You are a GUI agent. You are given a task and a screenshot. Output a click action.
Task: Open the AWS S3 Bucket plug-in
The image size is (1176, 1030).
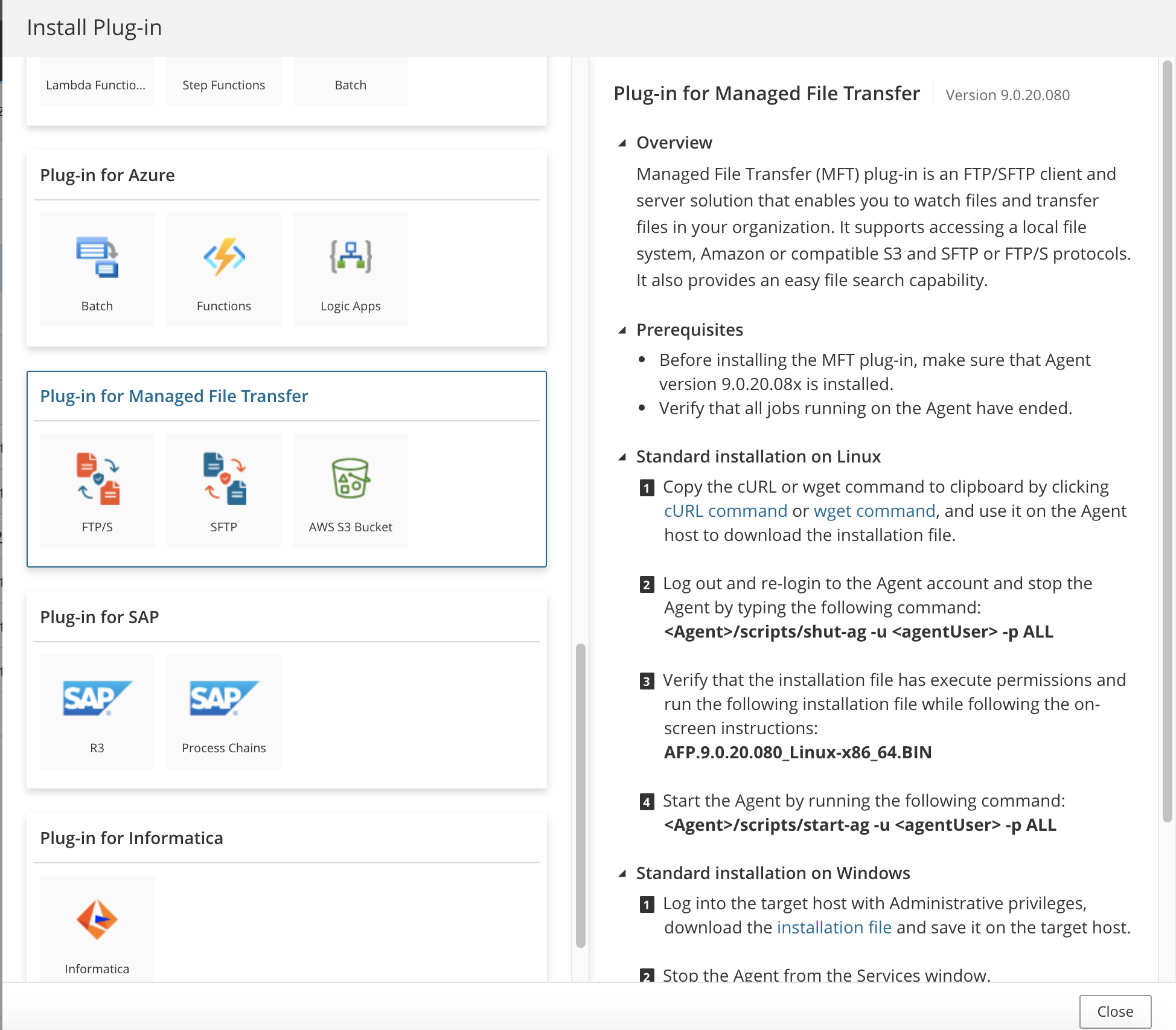point(350,489)
